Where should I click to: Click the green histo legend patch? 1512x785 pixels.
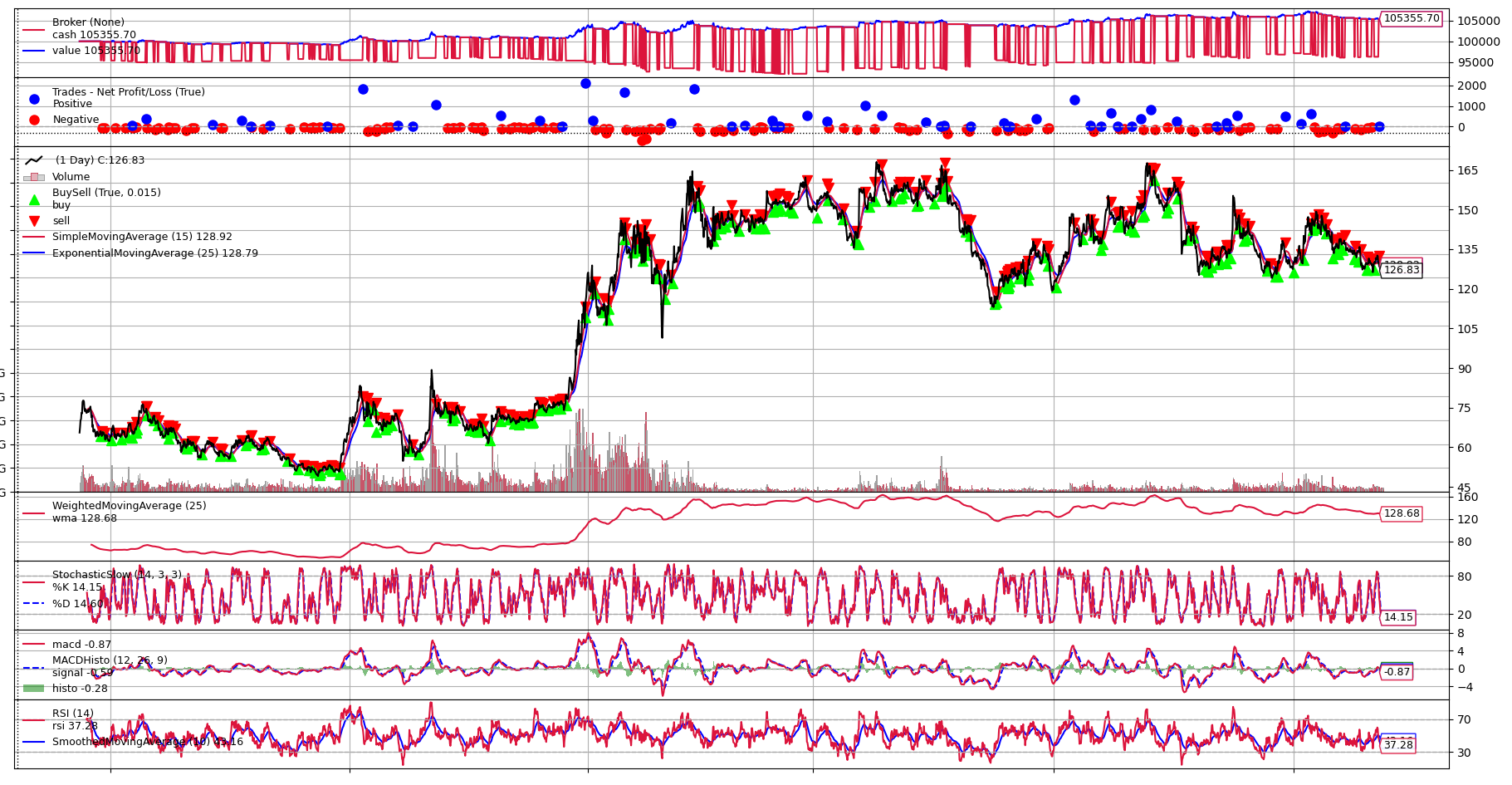tap(34, 688)
